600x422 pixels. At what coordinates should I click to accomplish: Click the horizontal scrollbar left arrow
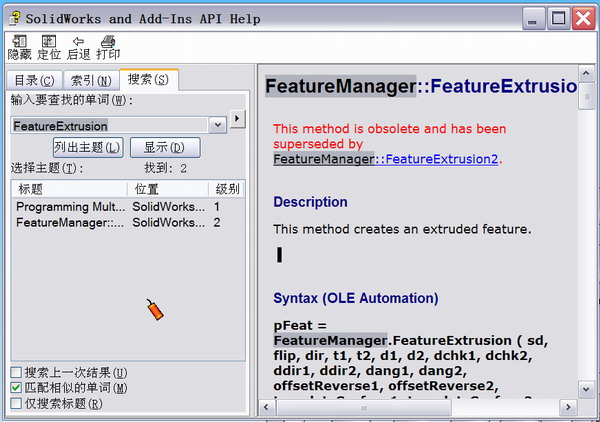266,407
